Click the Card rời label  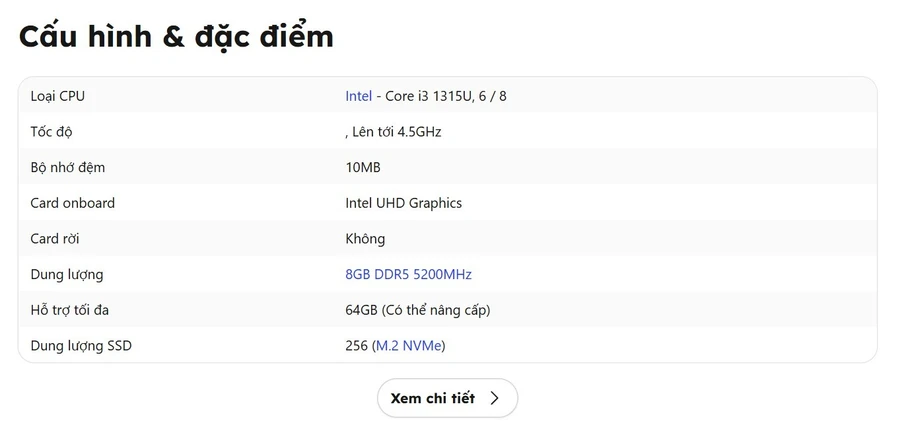(55, 239)
